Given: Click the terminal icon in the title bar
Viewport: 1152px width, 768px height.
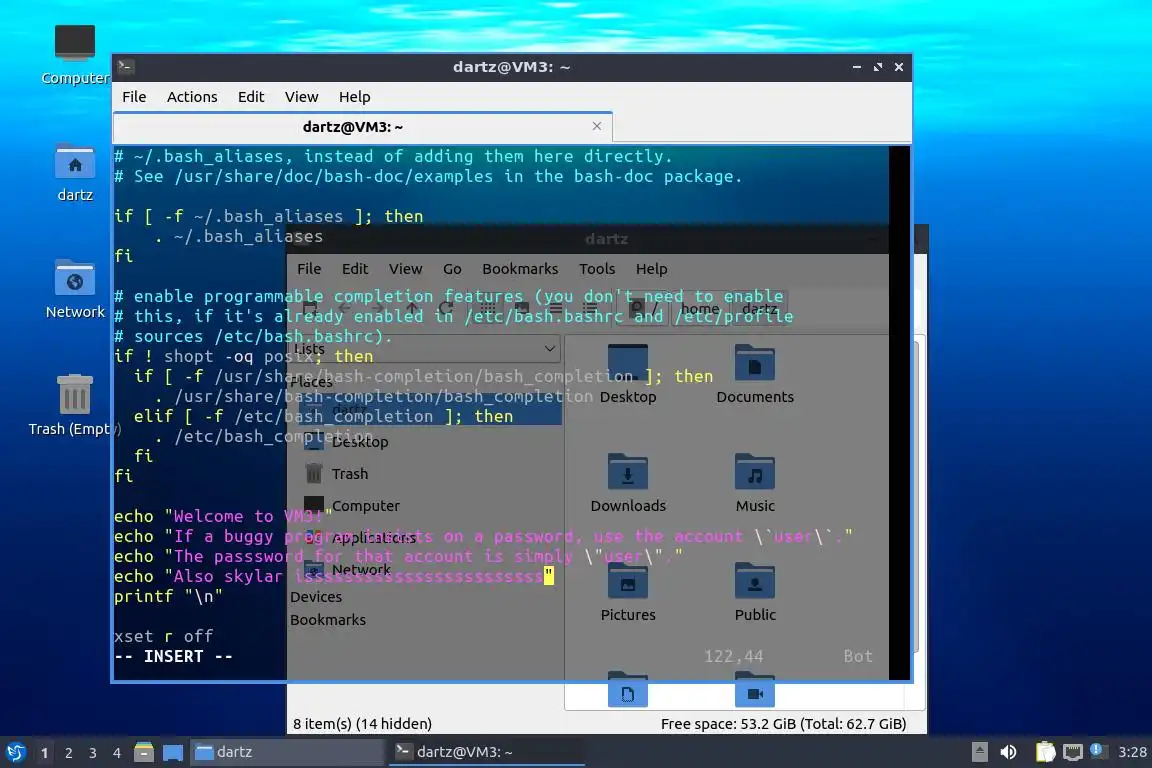Looking at the screenshot, I should (x=126, y=67).
